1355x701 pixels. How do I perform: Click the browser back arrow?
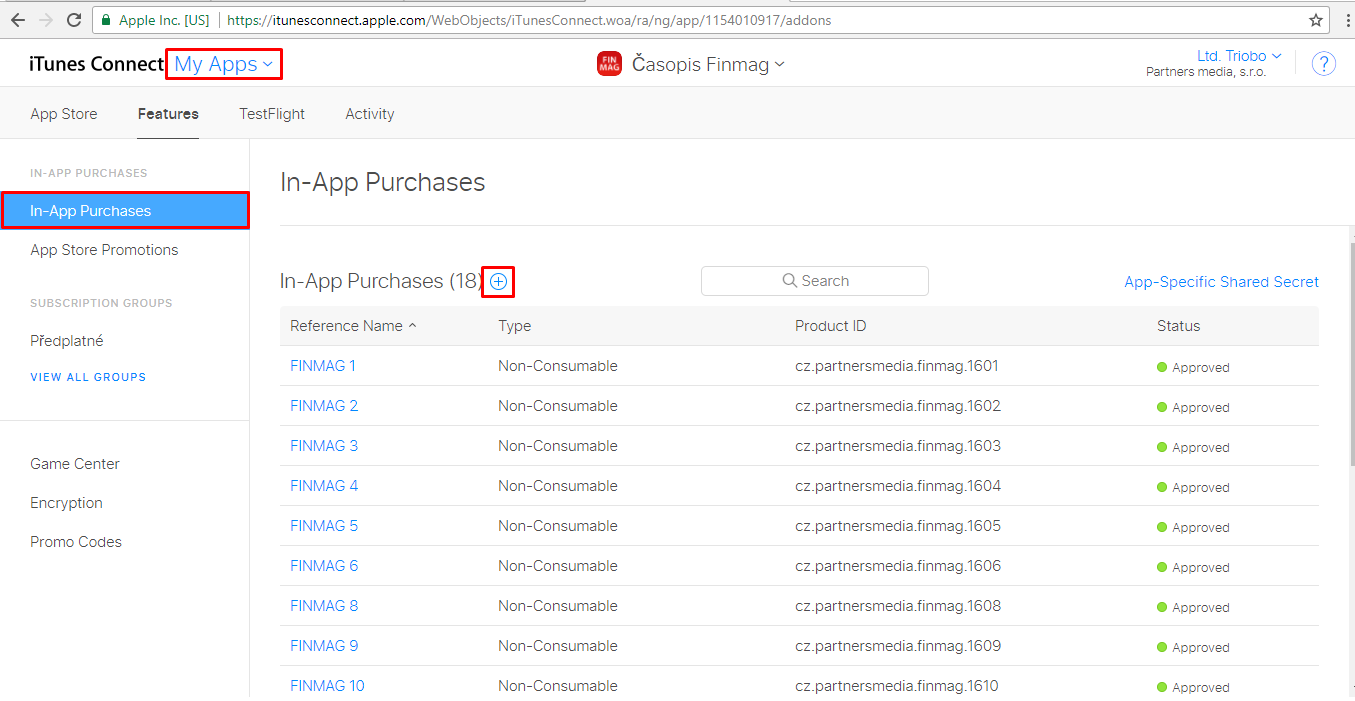(x=18, y=20)
